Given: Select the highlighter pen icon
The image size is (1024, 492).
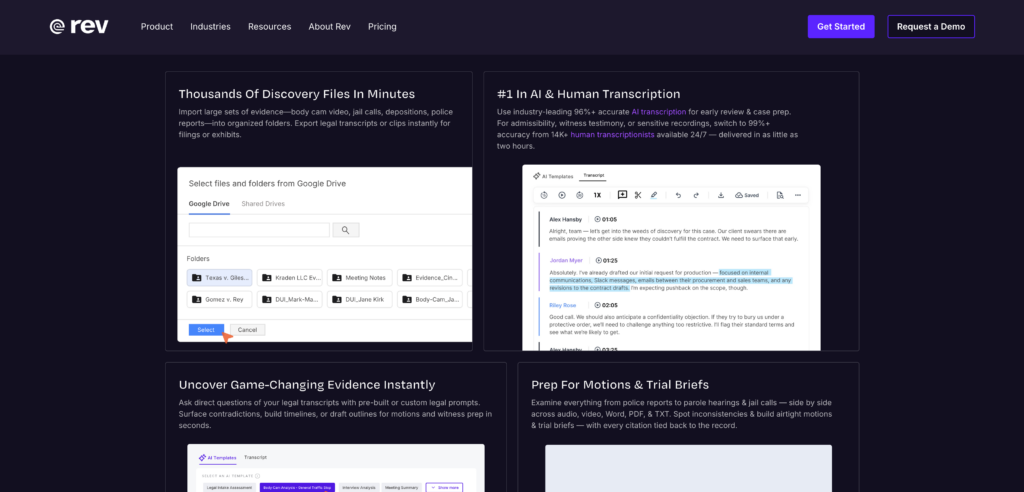Looking at the screenshot, I should pyautogui.click(x=654, y=195).
